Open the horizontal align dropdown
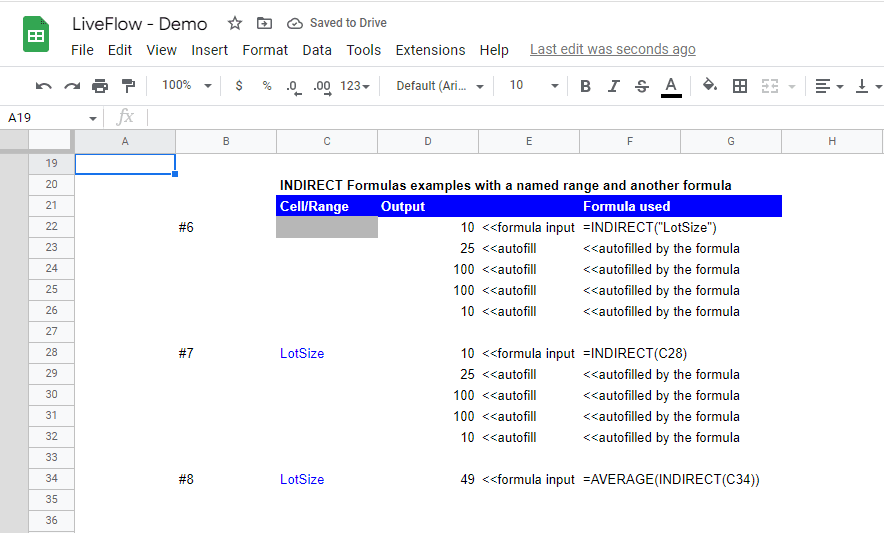 pos(829,86)
